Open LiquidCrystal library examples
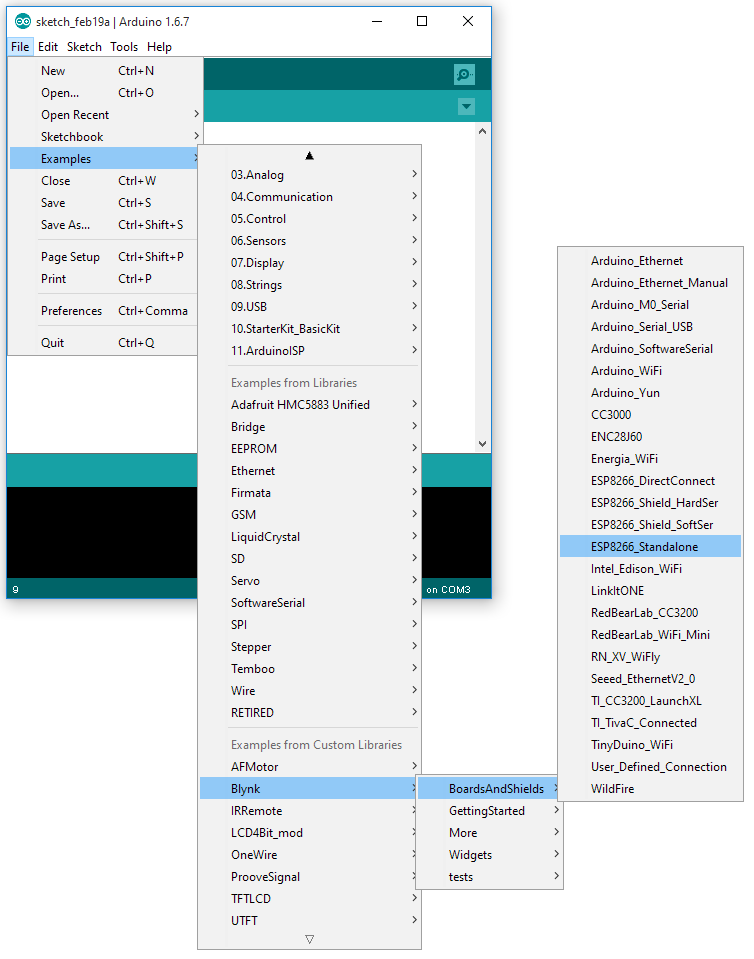The height and width of the screenshot is (959, 754). pos(309,537)
